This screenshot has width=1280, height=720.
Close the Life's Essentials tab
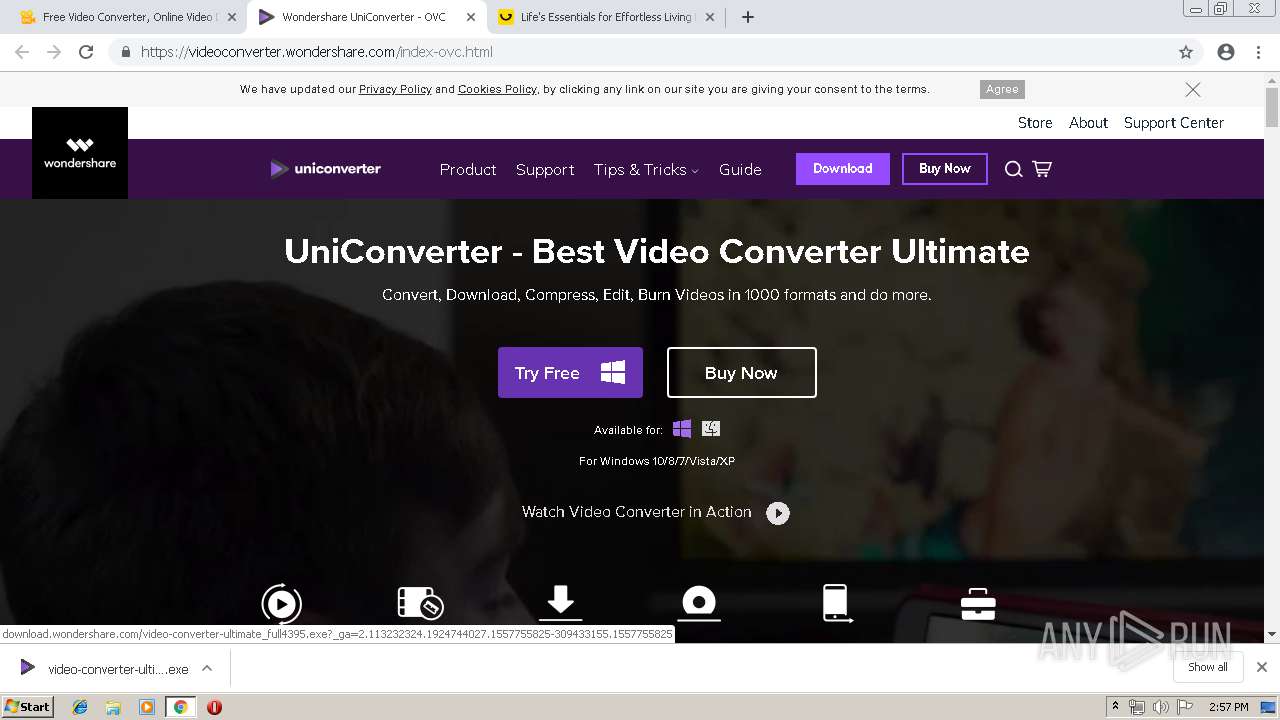(x=710, y=17)
